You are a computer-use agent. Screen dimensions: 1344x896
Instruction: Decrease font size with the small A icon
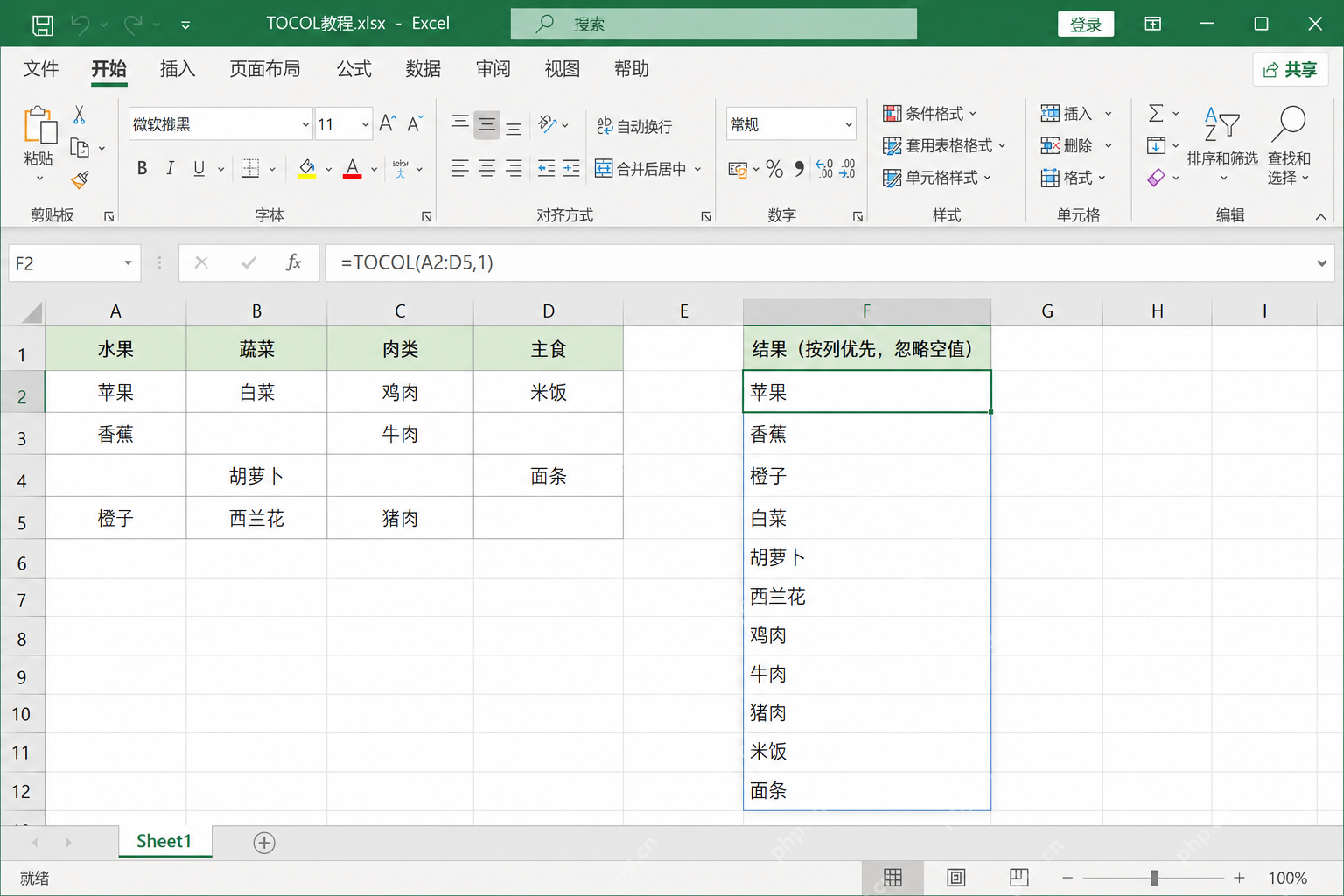(415, 123)
